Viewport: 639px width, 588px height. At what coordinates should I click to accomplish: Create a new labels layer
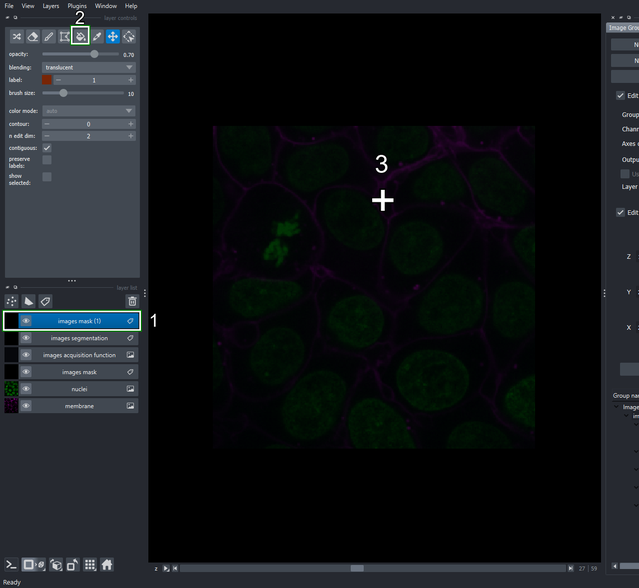[45, 302]
